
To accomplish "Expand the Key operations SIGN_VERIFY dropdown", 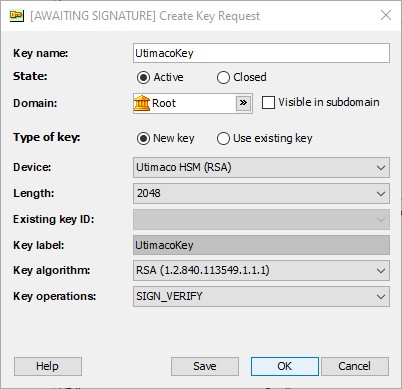I will [261, 296].
